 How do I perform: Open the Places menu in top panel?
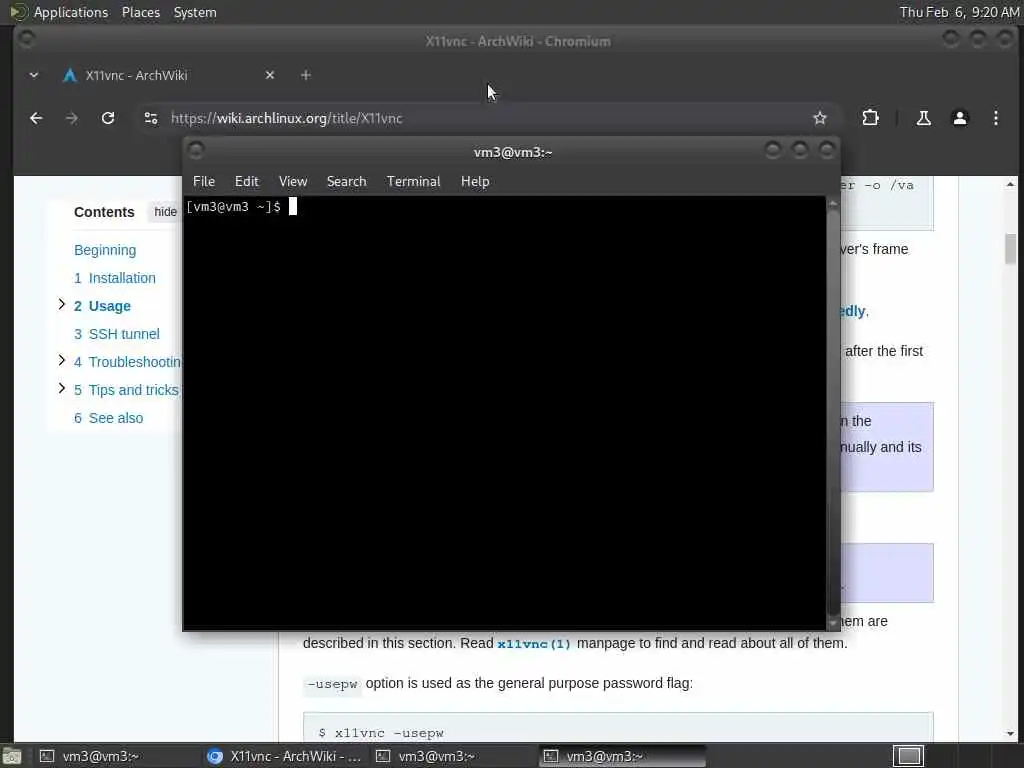point(140,12)
